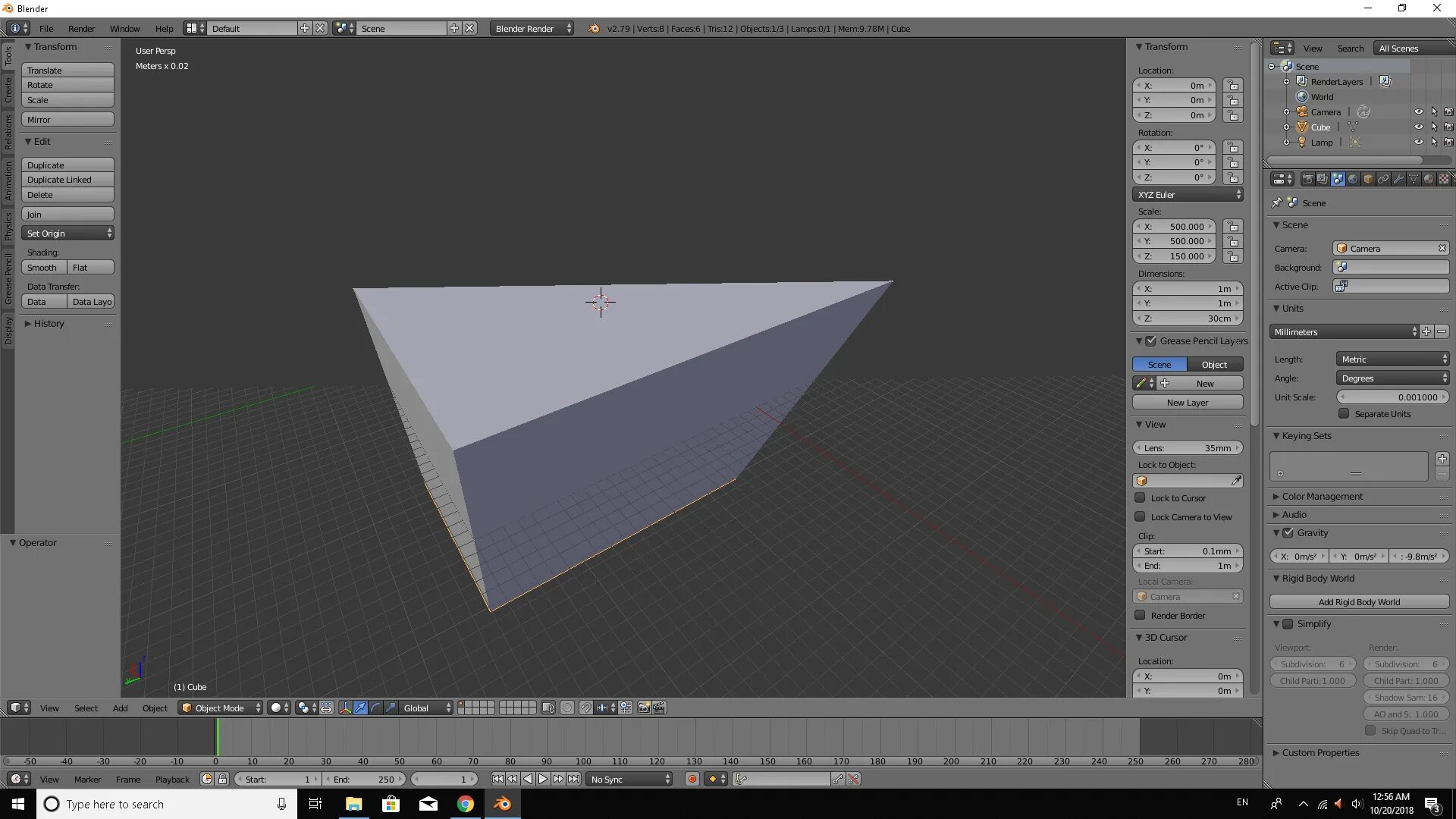Open the World properties tab
This screenshot has height=819, width=1456.
pos(1353,179)
